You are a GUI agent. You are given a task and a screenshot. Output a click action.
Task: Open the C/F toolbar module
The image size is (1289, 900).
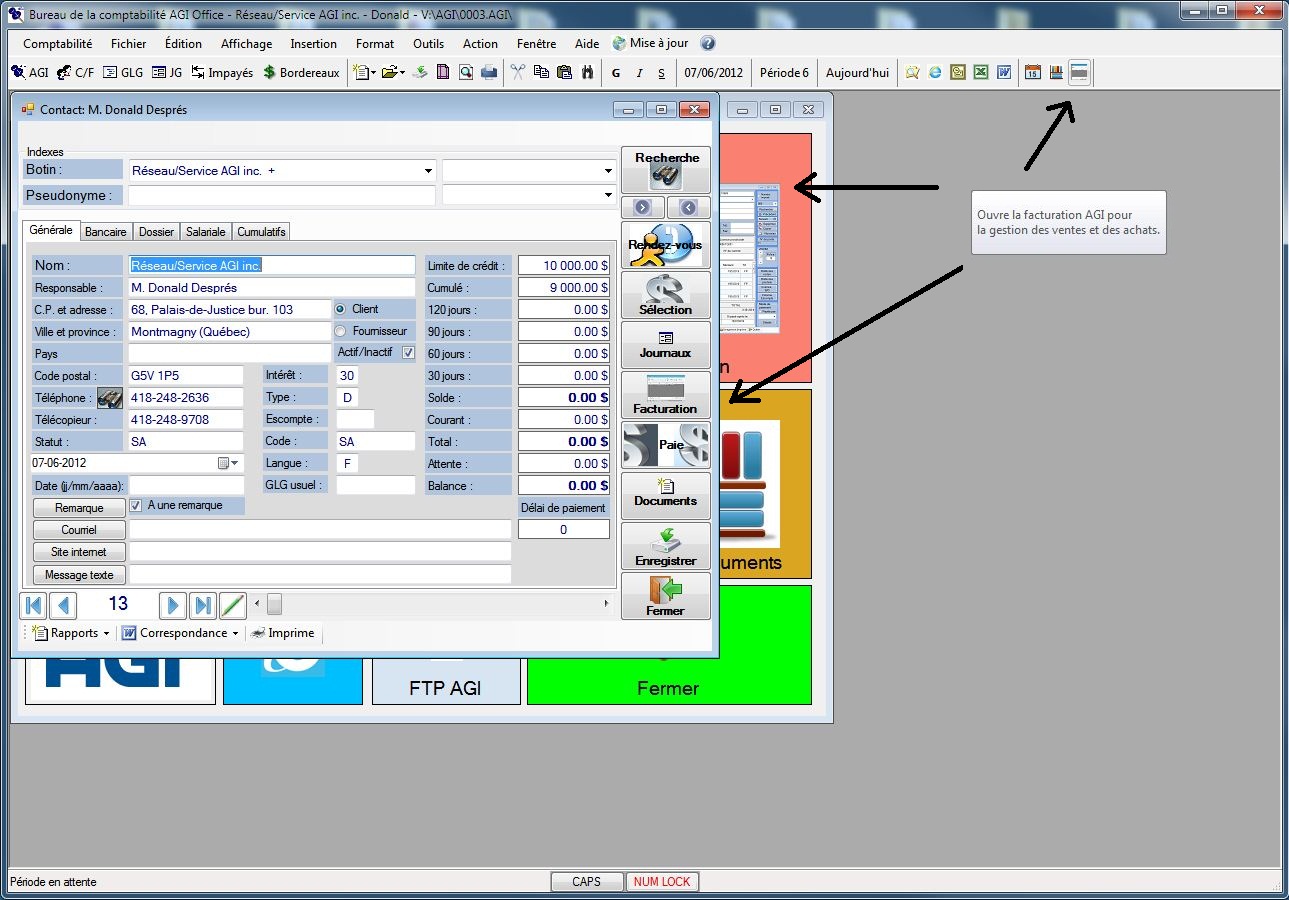point(75,73)
